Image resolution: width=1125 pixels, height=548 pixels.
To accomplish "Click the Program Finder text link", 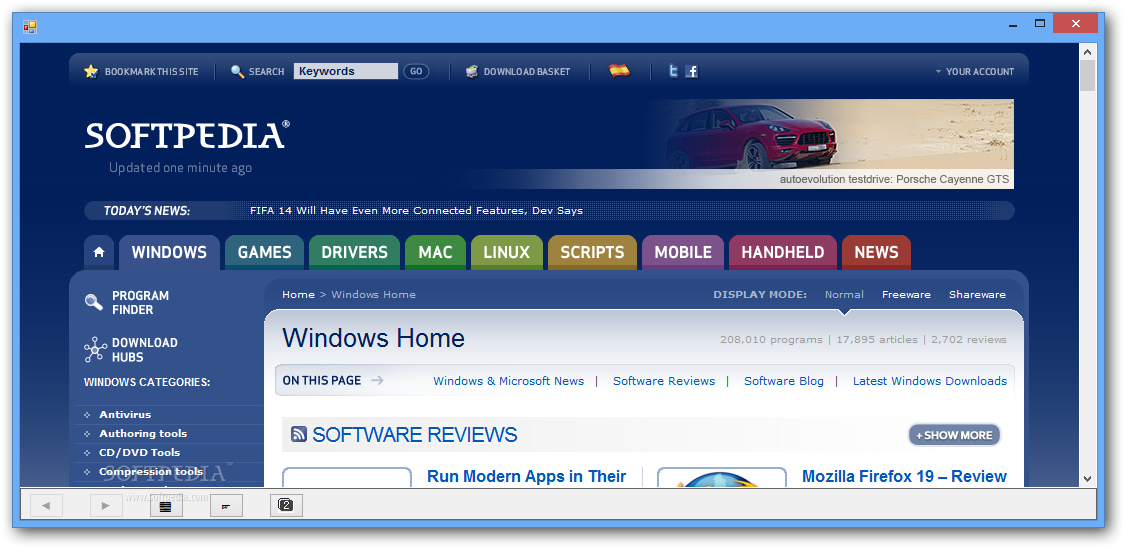I will [x=140, y=303].
